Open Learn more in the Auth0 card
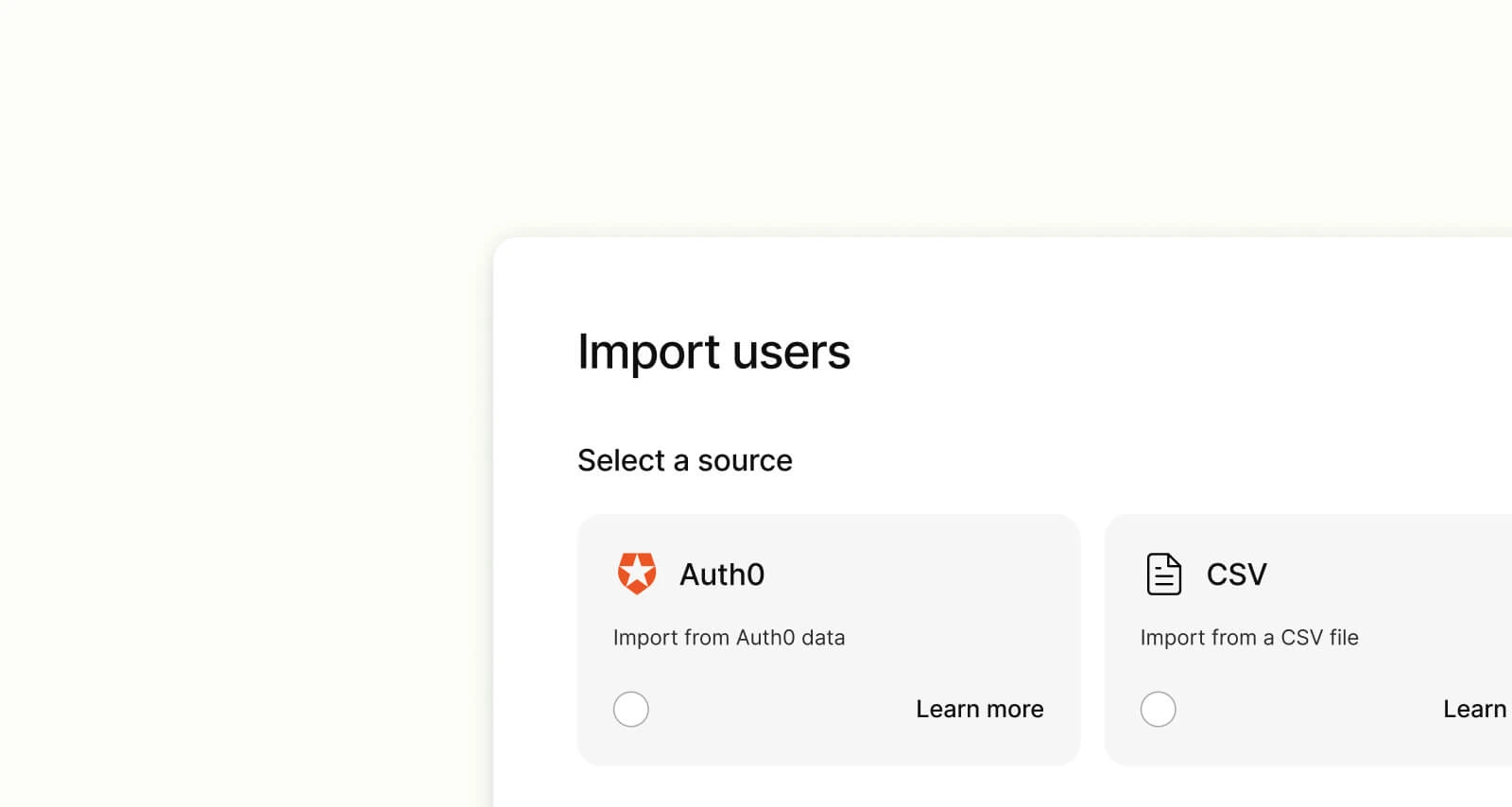This screenshot has height=807, width=1512. tap(979, 709)
